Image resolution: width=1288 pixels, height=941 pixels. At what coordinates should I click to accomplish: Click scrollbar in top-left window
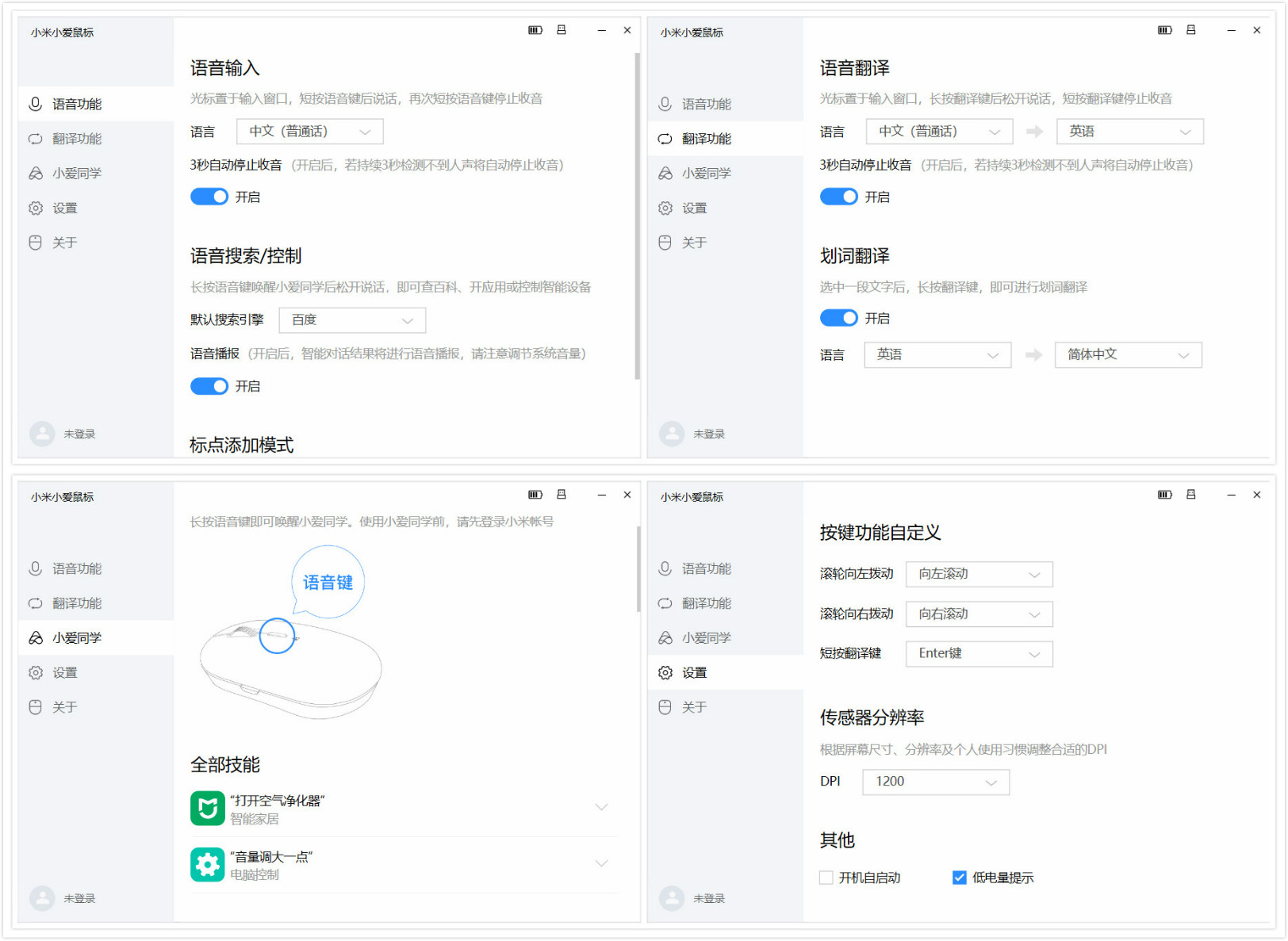637,216
